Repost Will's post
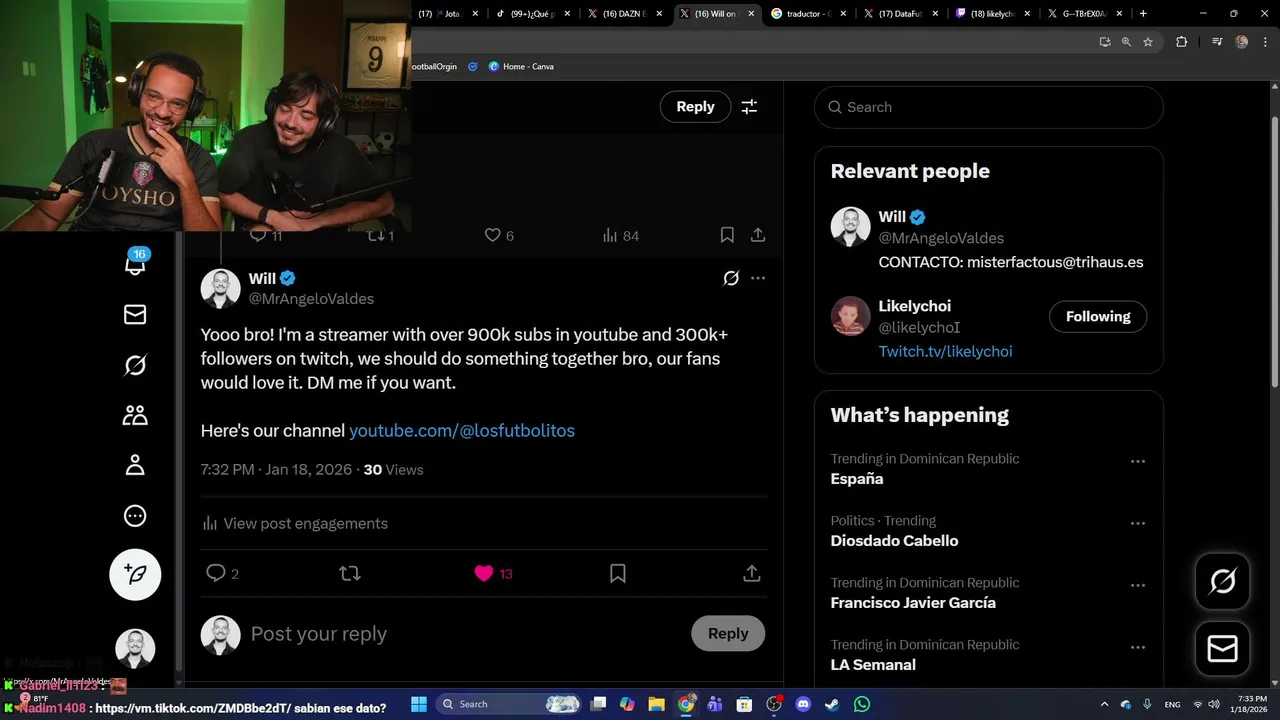 [x=349, y=573]
